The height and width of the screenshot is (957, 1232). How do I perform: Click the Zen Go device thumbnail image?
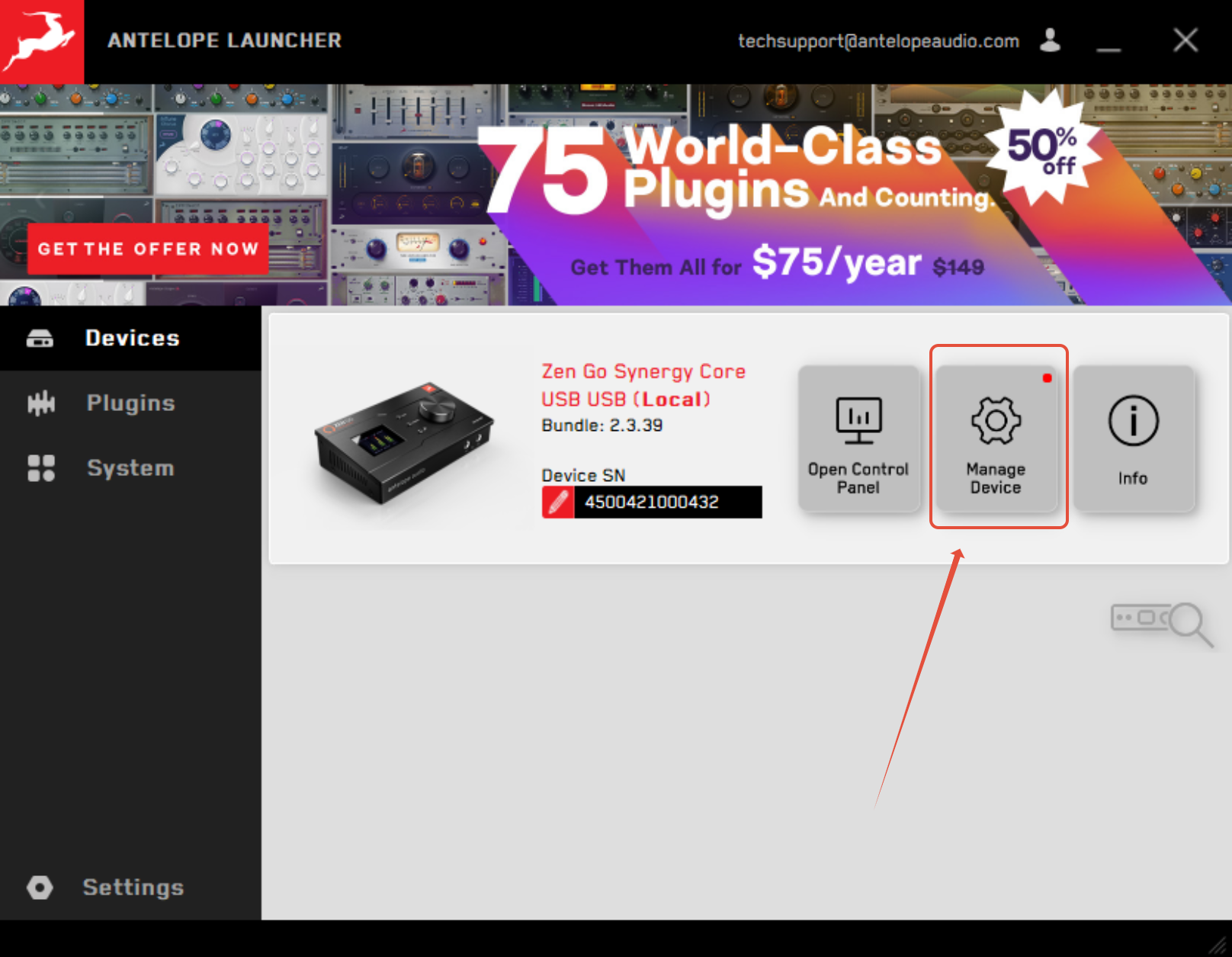point(405,442)
